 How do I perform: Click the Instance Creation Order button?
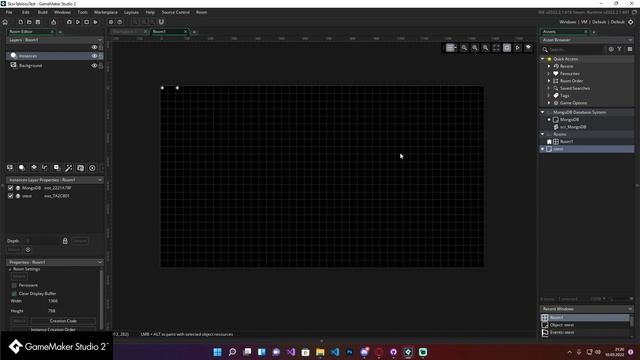pyautogui.click(x=53, y=329)
